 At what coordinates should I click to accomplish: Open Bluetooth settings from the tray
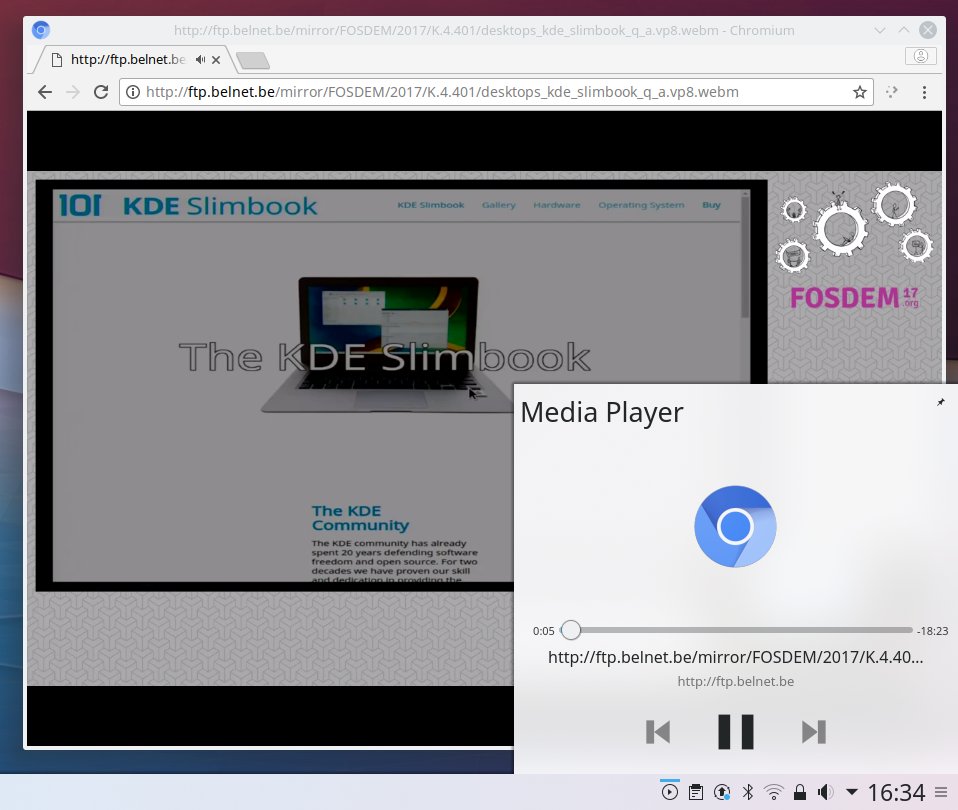[747, 792]
